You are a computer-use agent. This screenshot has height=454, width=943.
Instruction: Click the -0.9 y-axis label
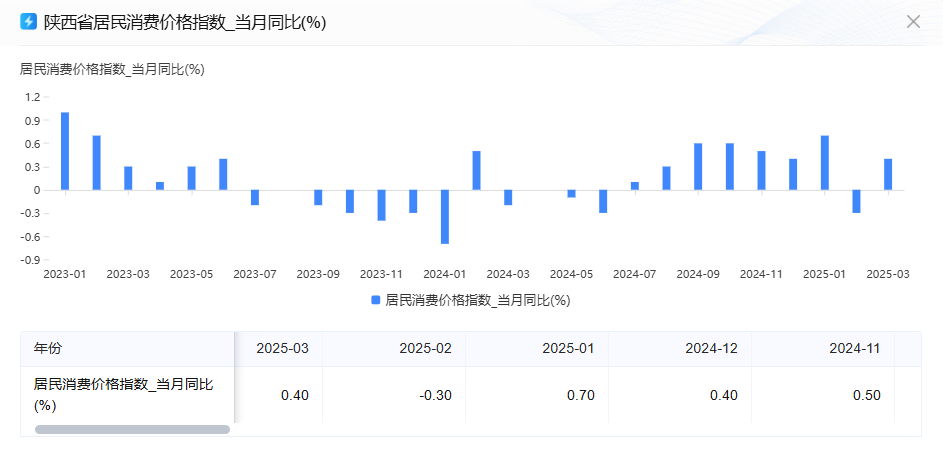coord(31,260)
